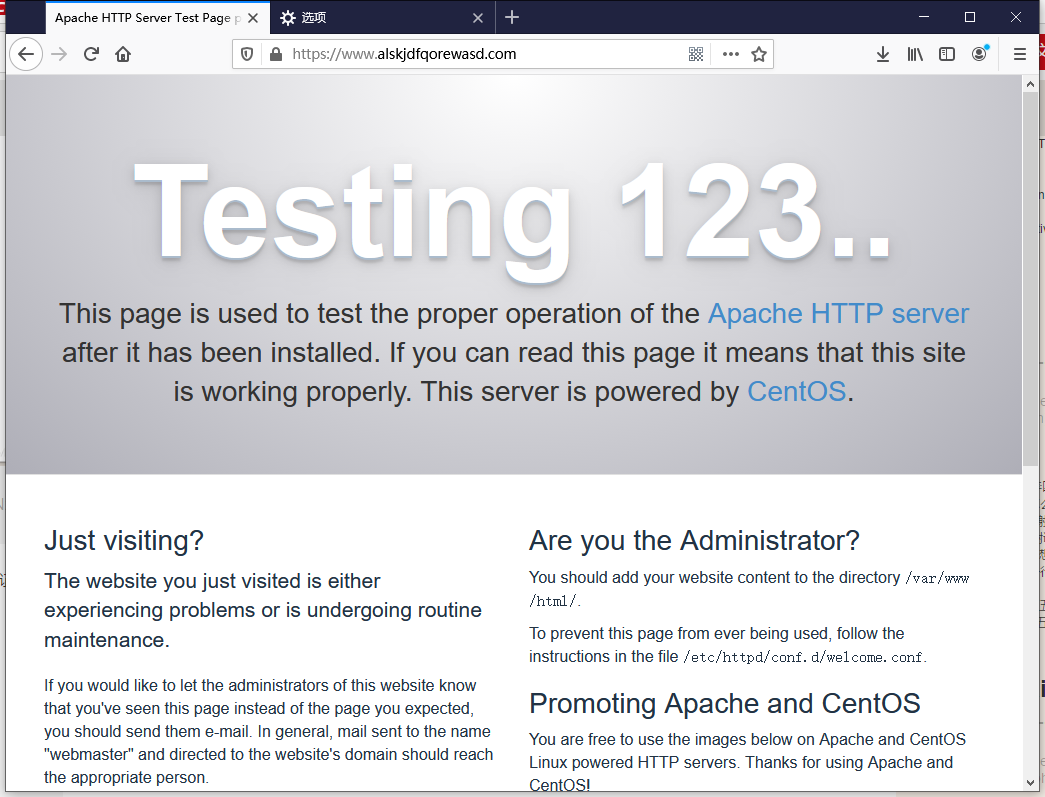
Task: Toggle the sidebar view
Action: [946, 54]
